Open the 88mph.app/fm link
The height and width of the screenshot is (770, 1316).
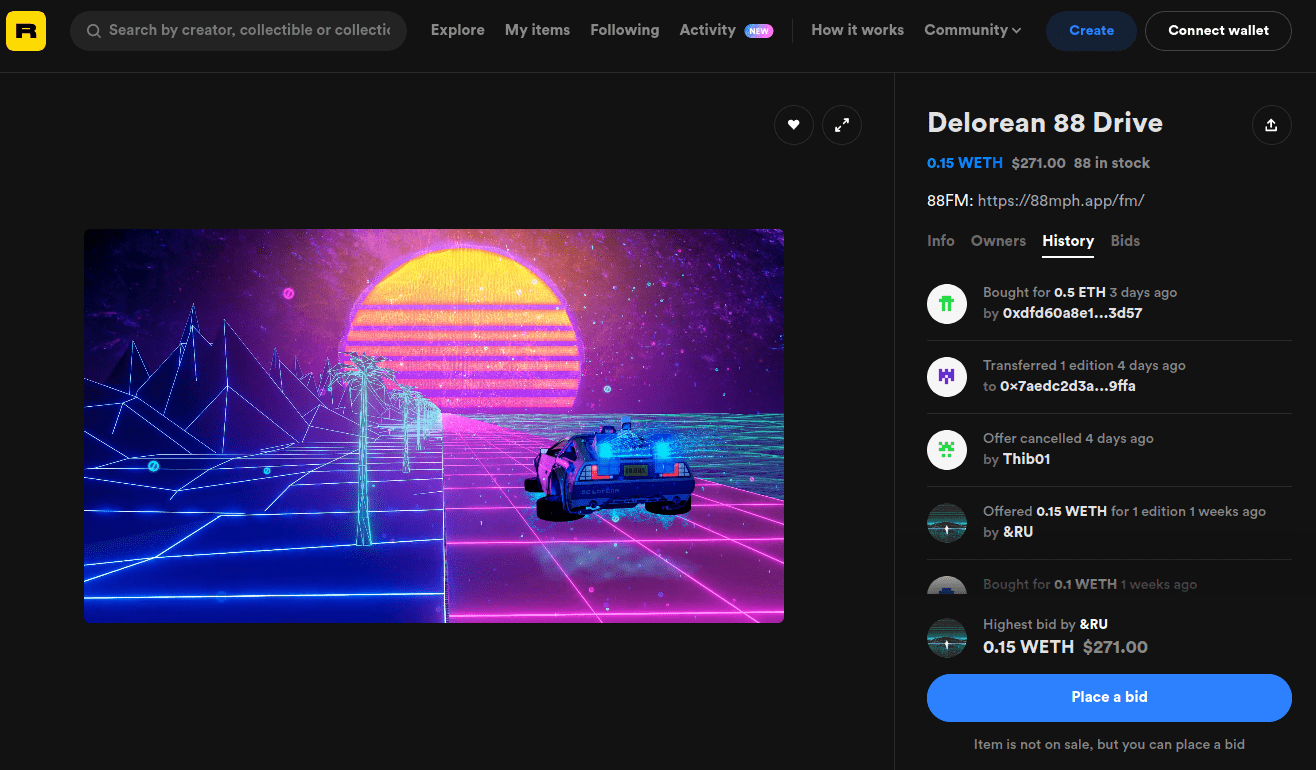(1061, 201)
